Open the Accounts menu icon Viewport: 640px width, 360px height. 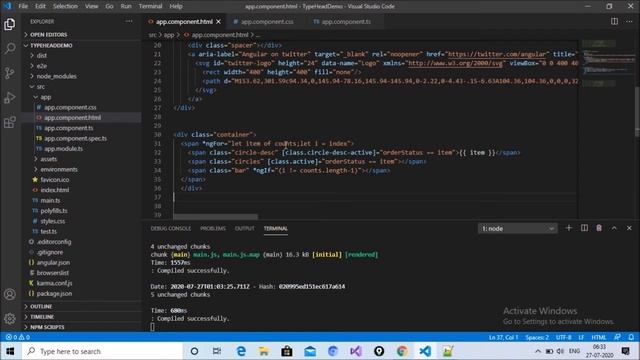9,294
